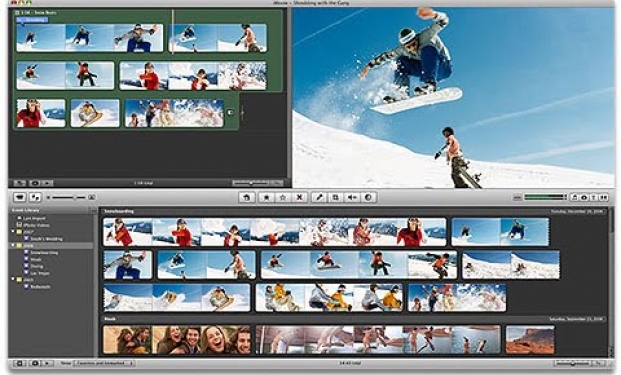Open the camera import window
Screen dimensions: 621x375
20,197
